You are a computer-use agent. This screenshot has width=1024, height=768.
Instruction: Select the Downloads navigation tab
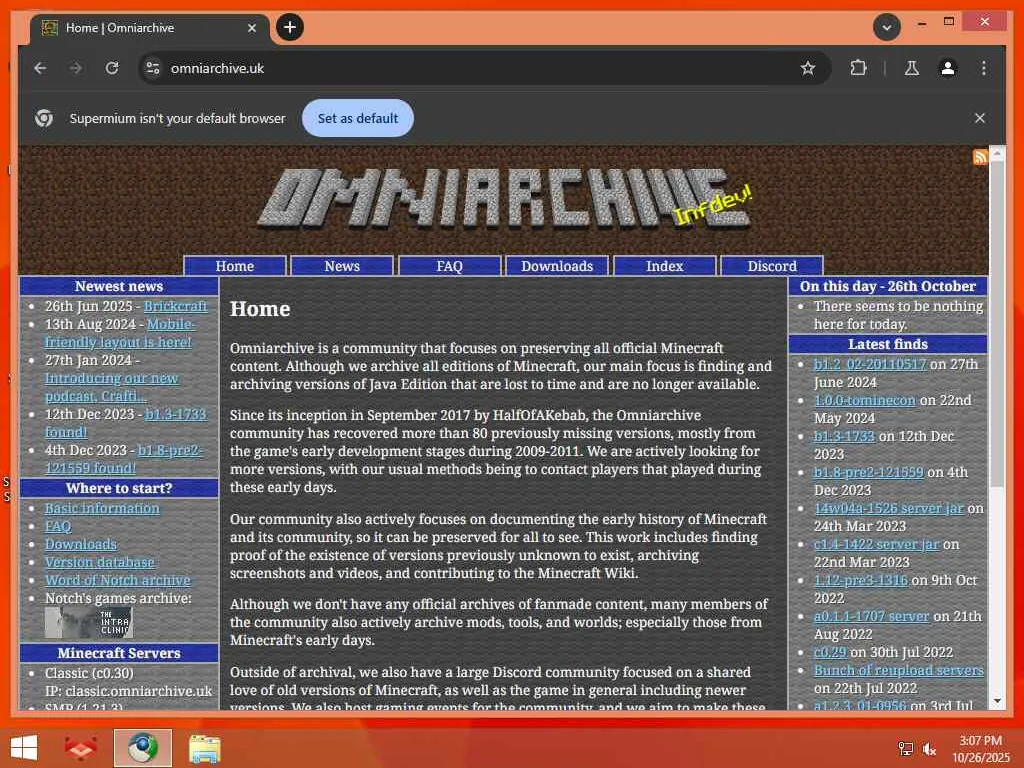coord(557,266)
